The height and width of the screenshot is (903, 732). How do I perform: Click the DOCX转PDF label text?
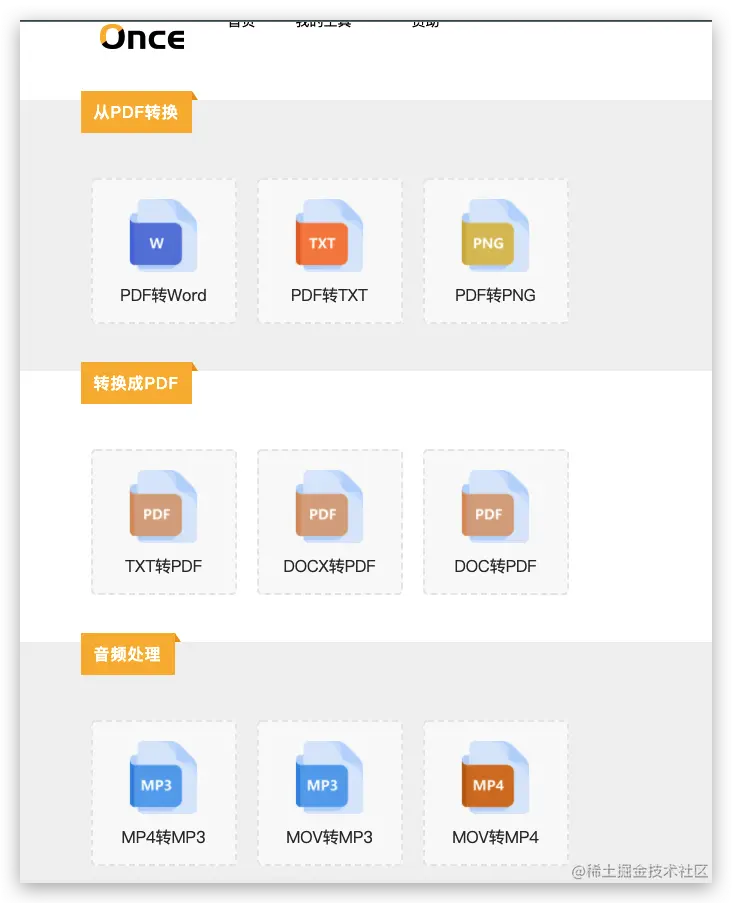[329, 566]
